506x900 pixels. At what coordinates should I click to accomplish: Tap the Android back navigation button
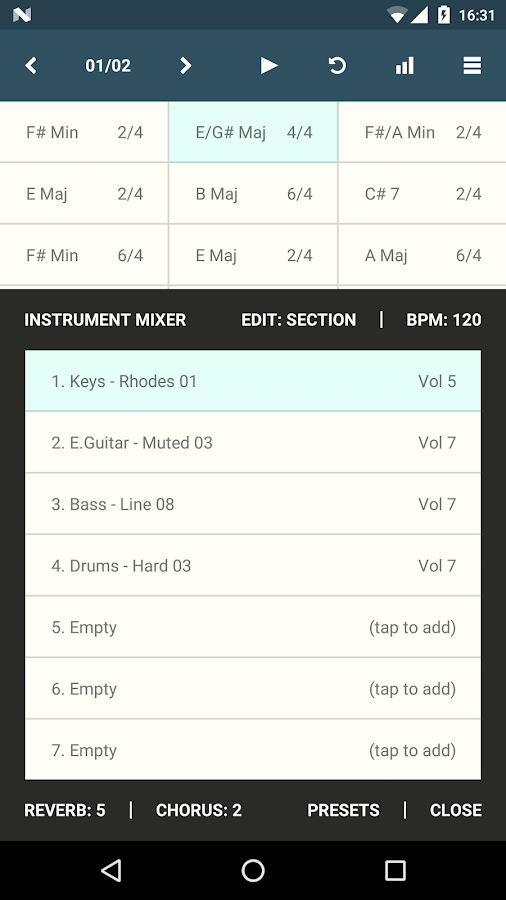point(111,870)
